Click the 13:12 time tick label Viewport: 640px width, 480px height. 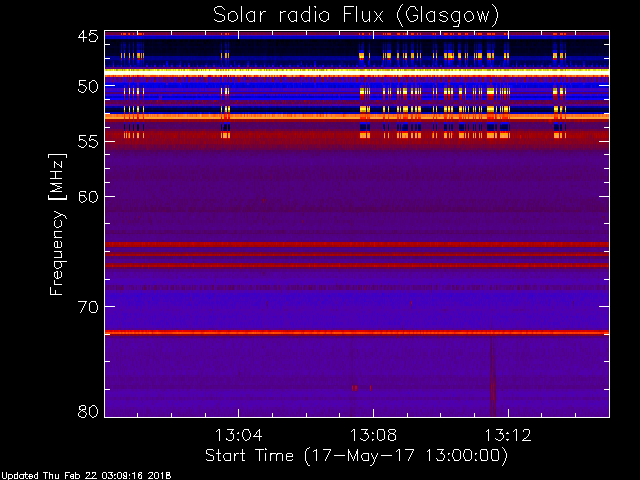point(508,435)
